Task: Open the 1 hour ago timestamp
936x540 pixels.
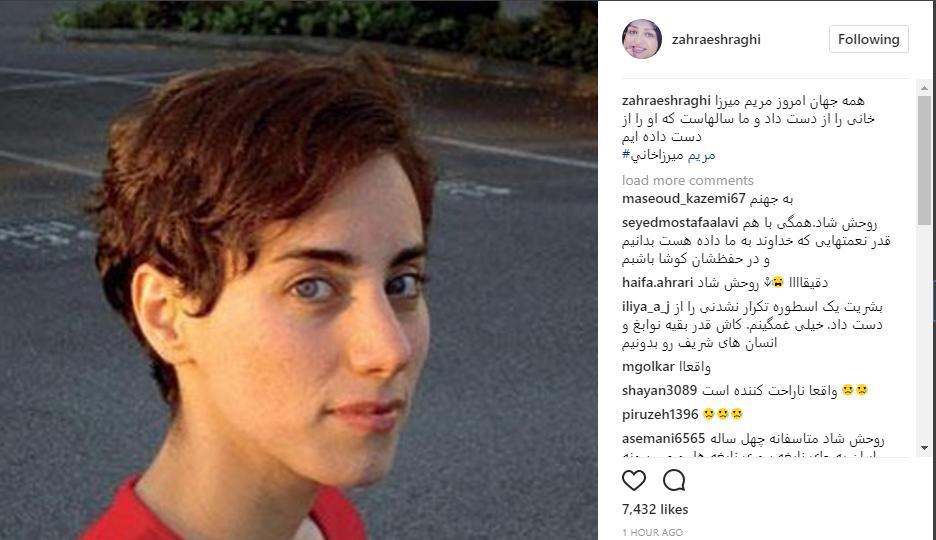Action: [x=652, y=532]
